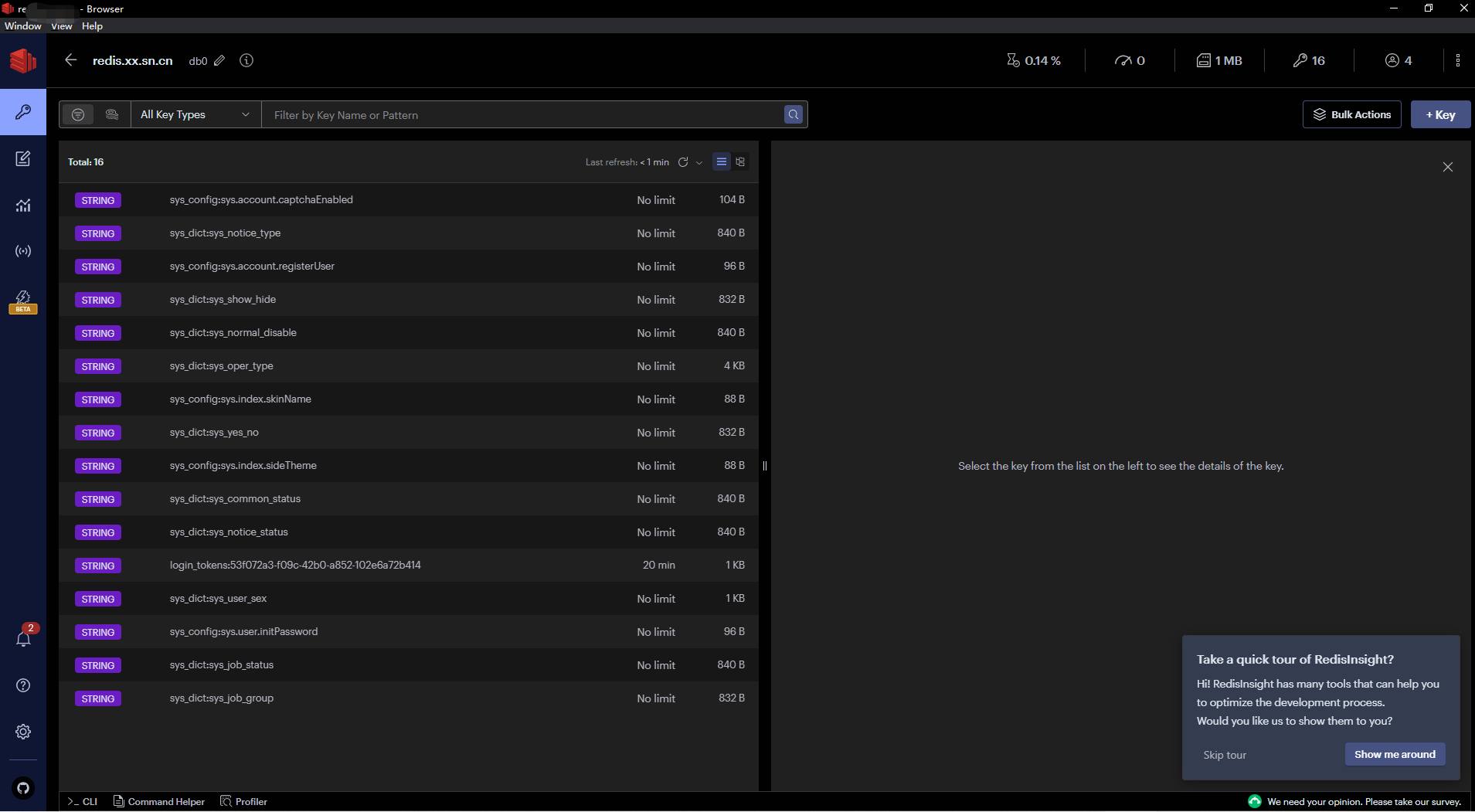Screen dimensions: 1475x812
Task: Open the CLI panel
Action: [82, 801]
